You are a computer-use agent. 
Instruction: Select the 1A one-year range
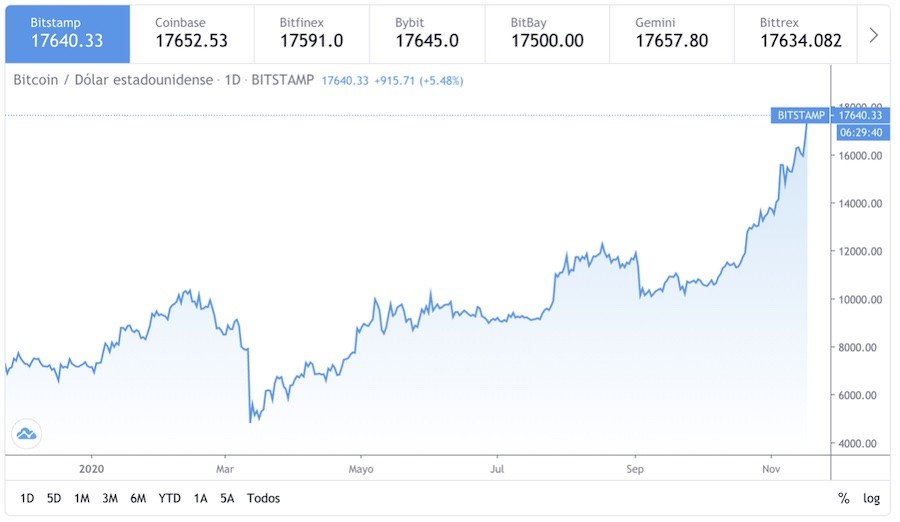point(201,498)
